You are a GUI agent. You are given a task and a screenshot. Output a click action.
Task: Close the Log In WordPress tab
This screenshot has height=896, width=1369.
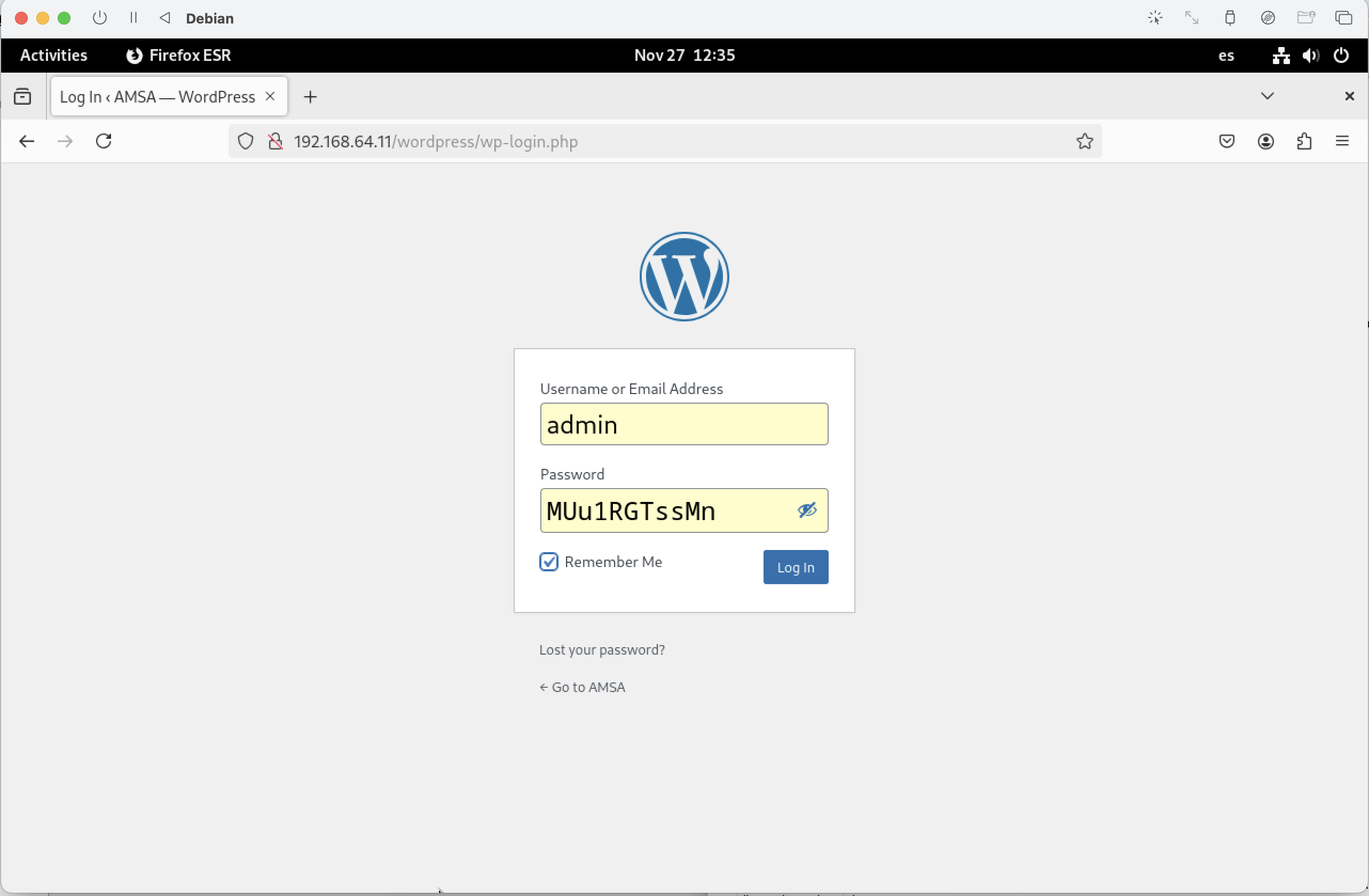pyautogui.click(x=270, y=96)
